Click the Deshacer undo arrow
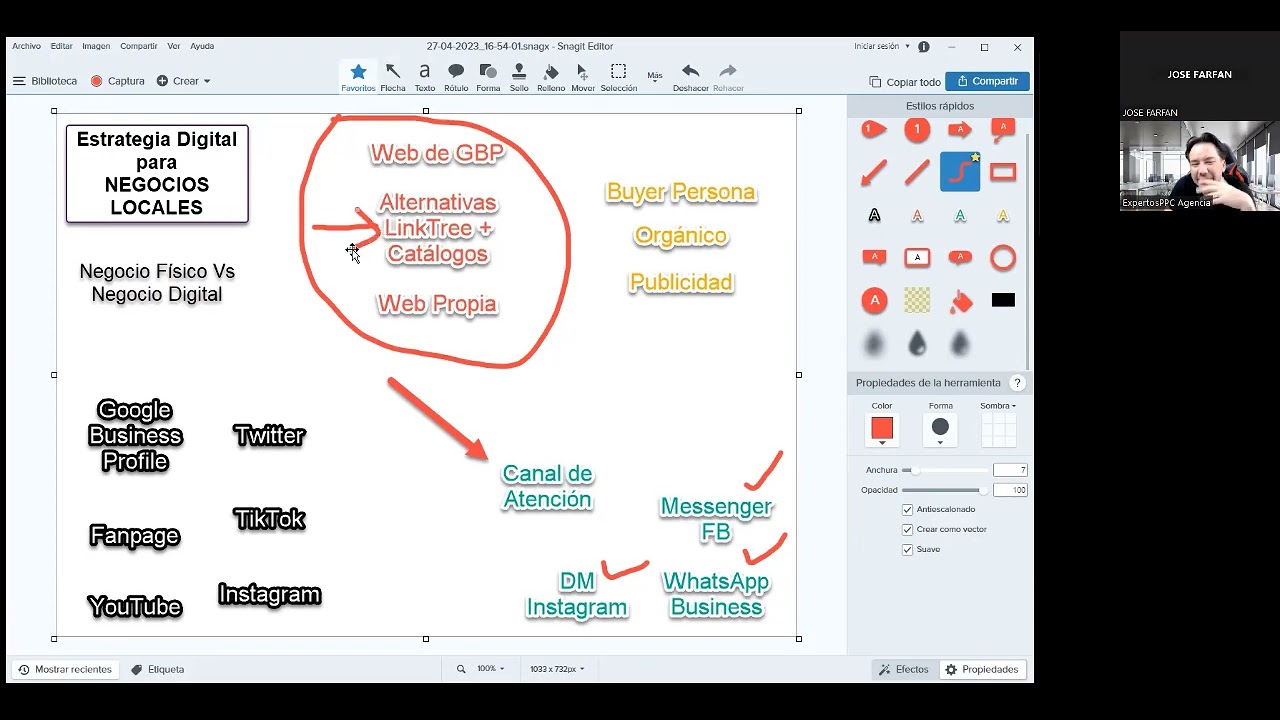This screenshot has width=1280, height=720. [690, 76]
